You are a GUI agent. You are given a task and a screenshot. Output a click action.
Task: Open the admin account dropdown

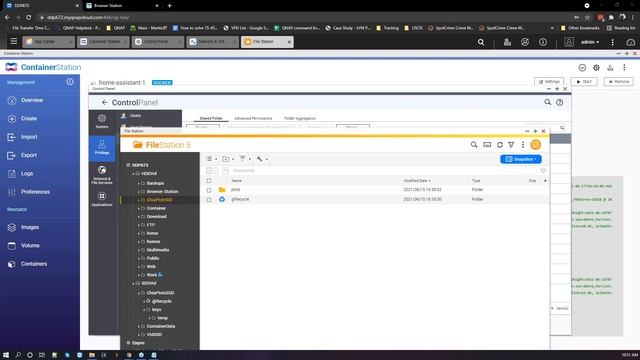[590, 42]
